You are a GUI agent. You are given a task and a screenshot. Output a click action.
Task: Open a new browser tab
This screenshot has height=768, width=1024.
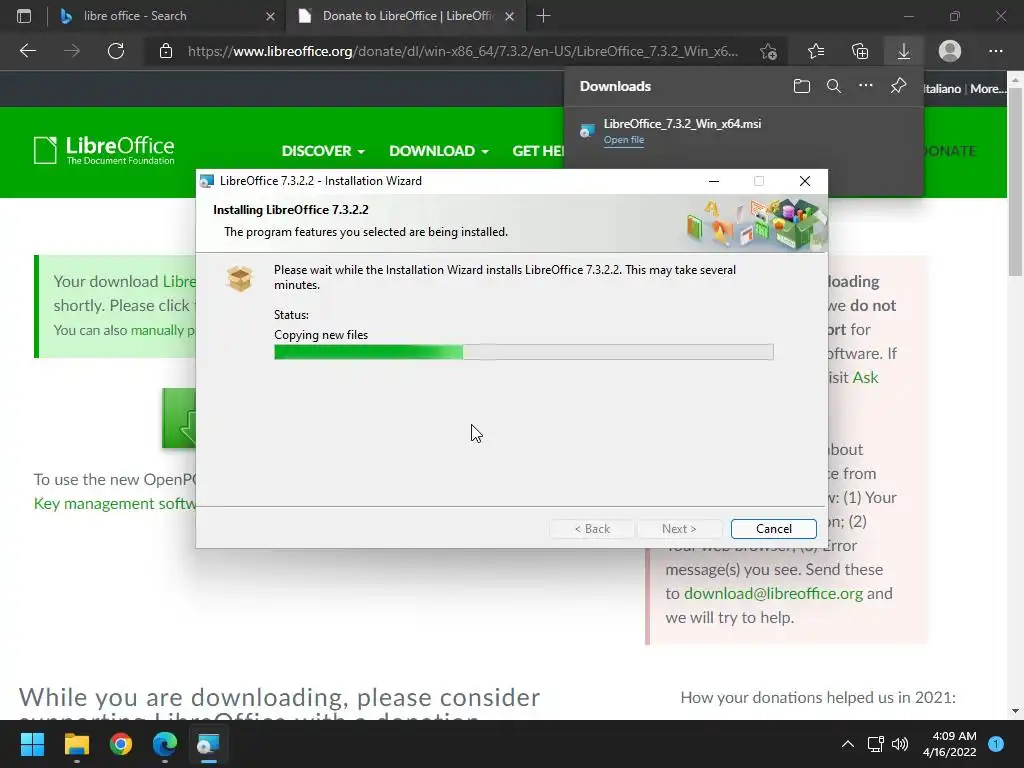point(543,16)
